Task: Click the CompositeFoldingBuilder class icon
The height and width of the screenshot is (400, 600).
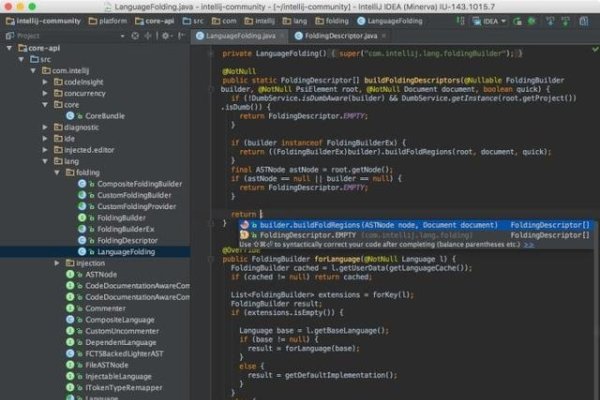Action: tap(82, 184)
